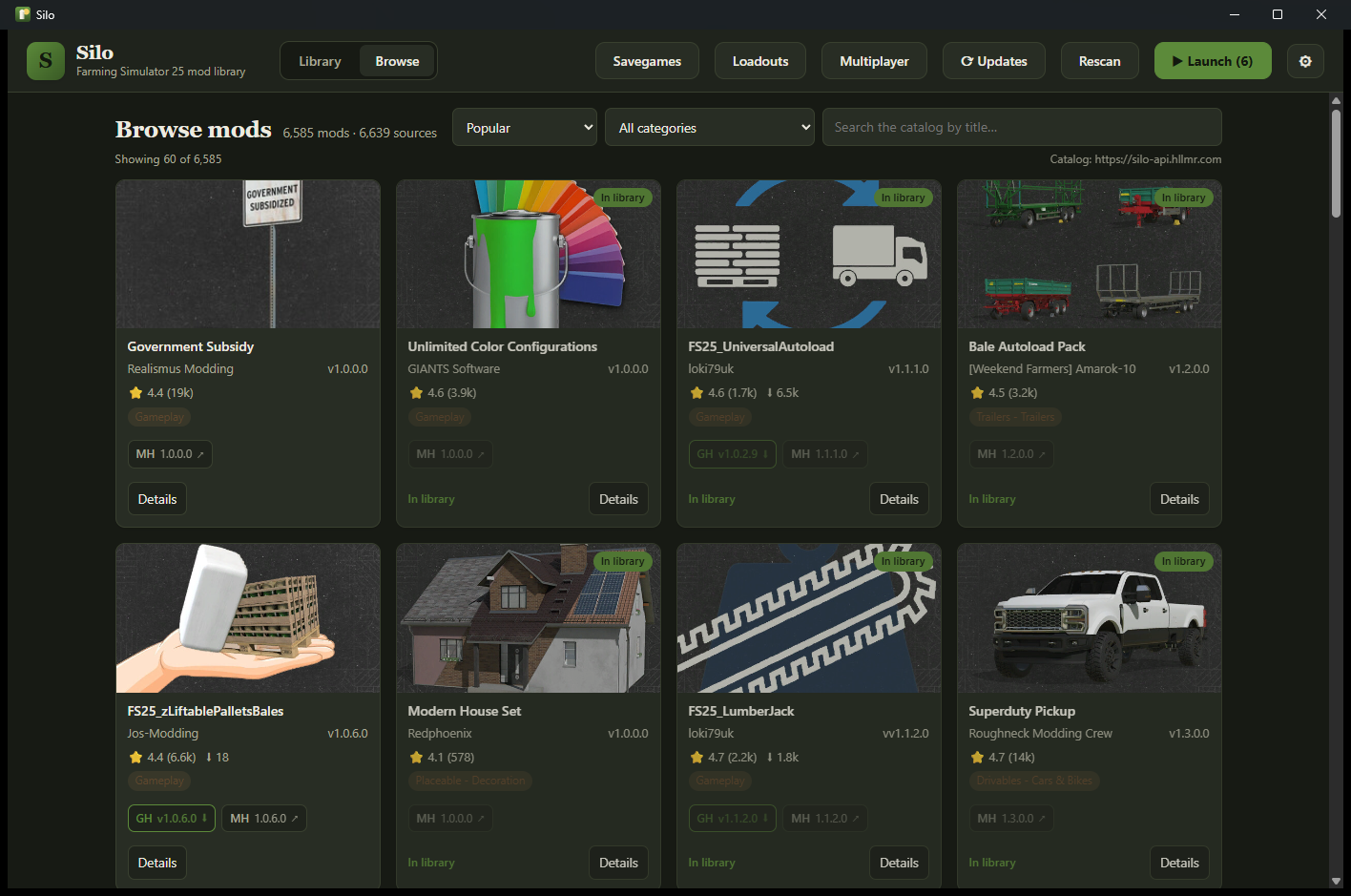Click the Silo green S logo
The image size is (1351, 896).
pyautogui.click(x=46, y=61)
